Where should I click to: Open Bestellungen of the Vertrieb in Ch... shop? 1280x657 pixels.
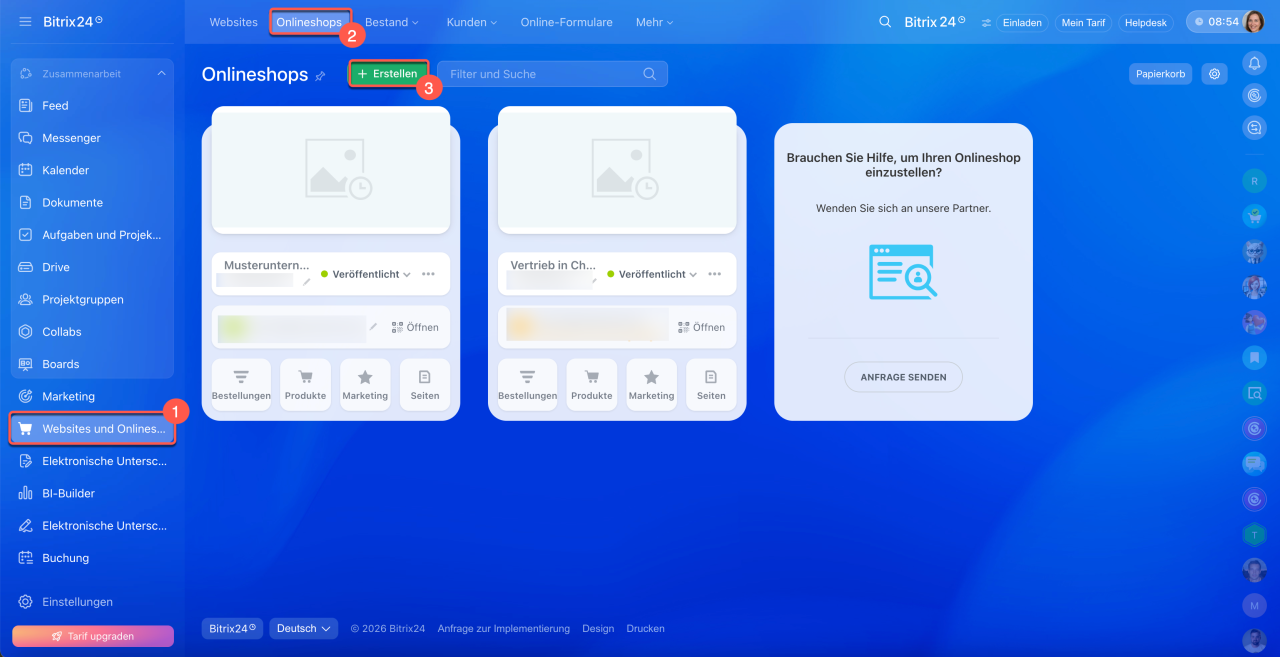pos(528,384)
